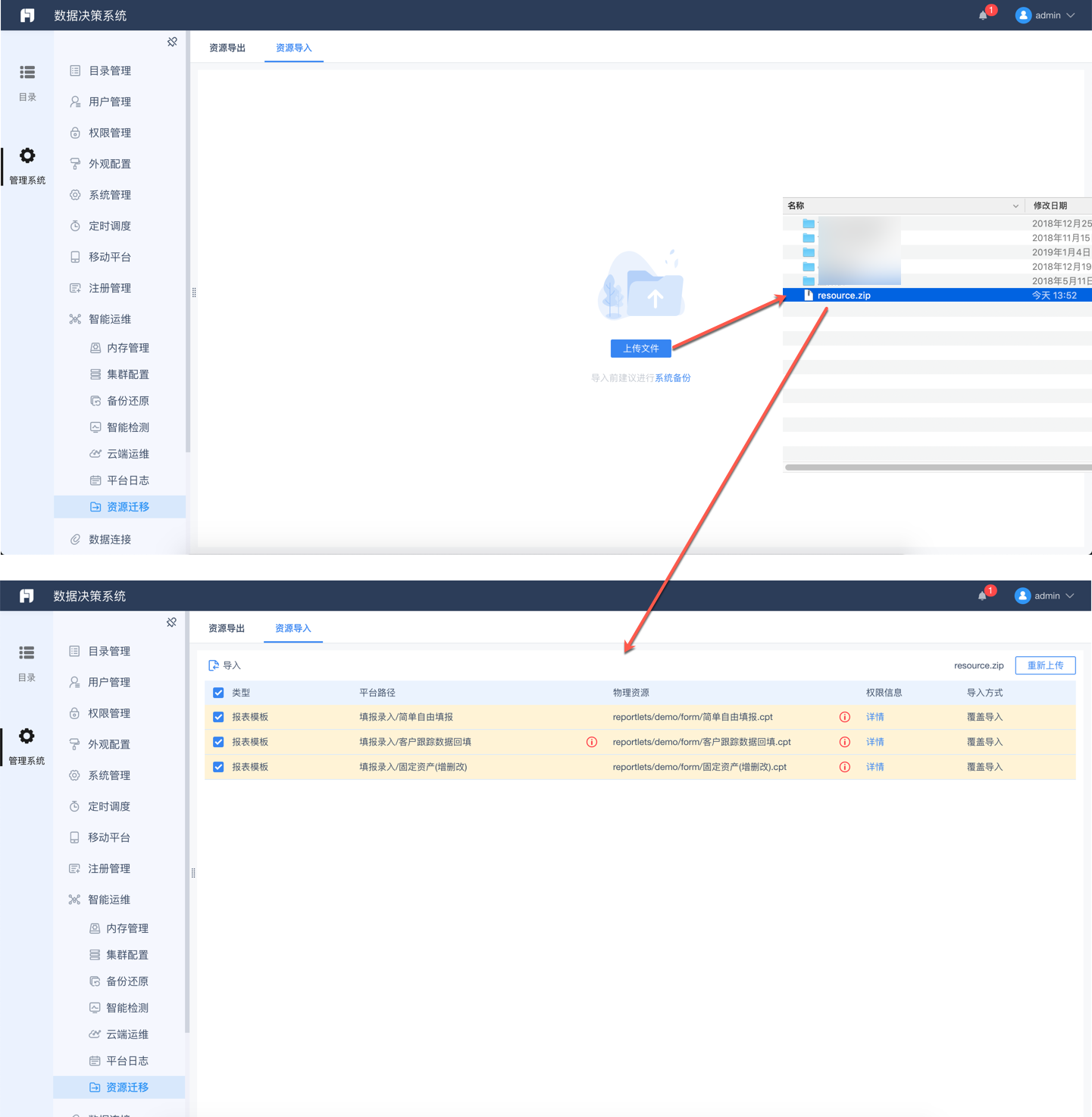Click the 移动平台 phone icon in the upload-page window
1092x1117 pixels.
click(x=75, y=257)
